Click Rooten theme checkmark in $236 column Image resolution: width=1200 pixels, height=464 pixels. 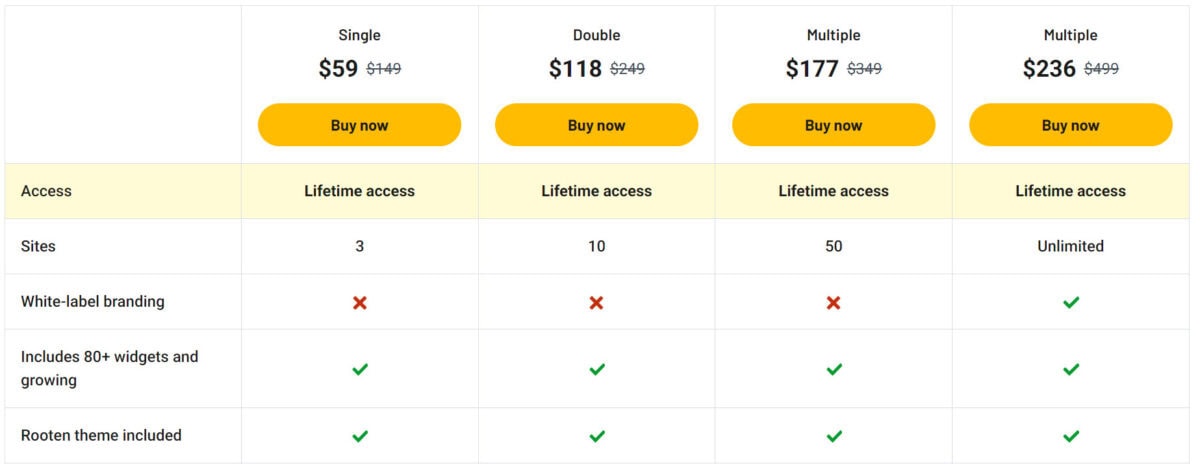pos(1071,436)
